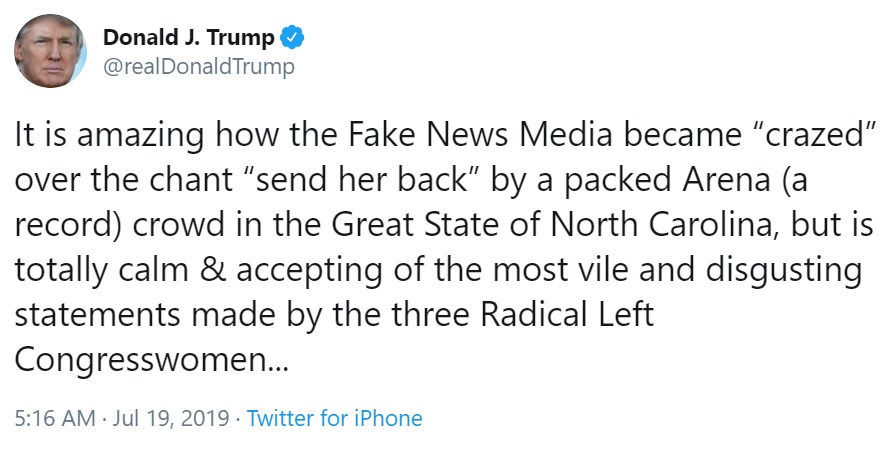The height and width of the screenshot is (453, 895).
Task: Click the phrase "Radical Left"
Action: point(567,315)
